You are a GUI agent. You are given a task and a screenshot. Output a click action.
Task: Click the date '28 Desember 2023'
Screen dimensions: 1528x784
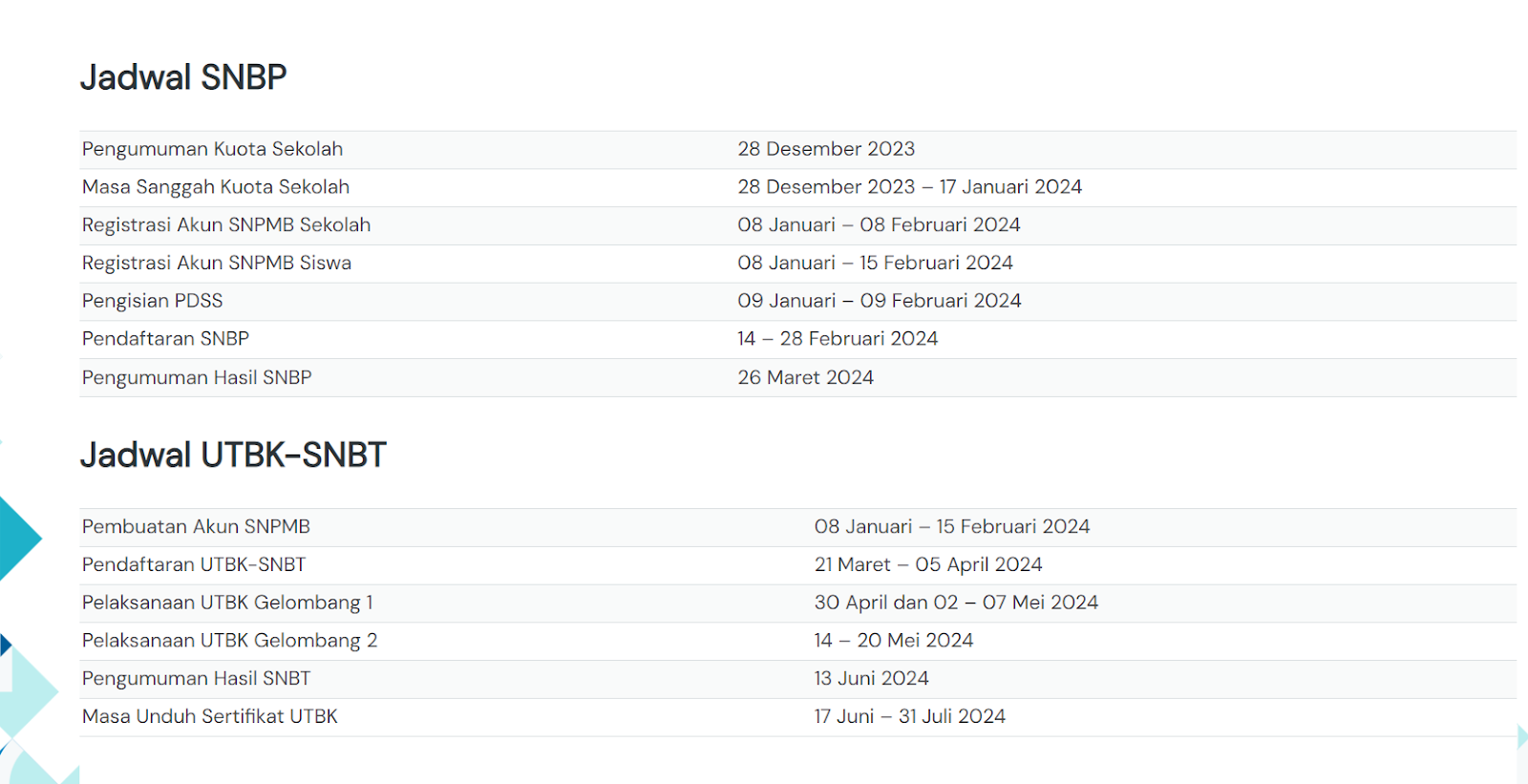(x=826, y=149)
